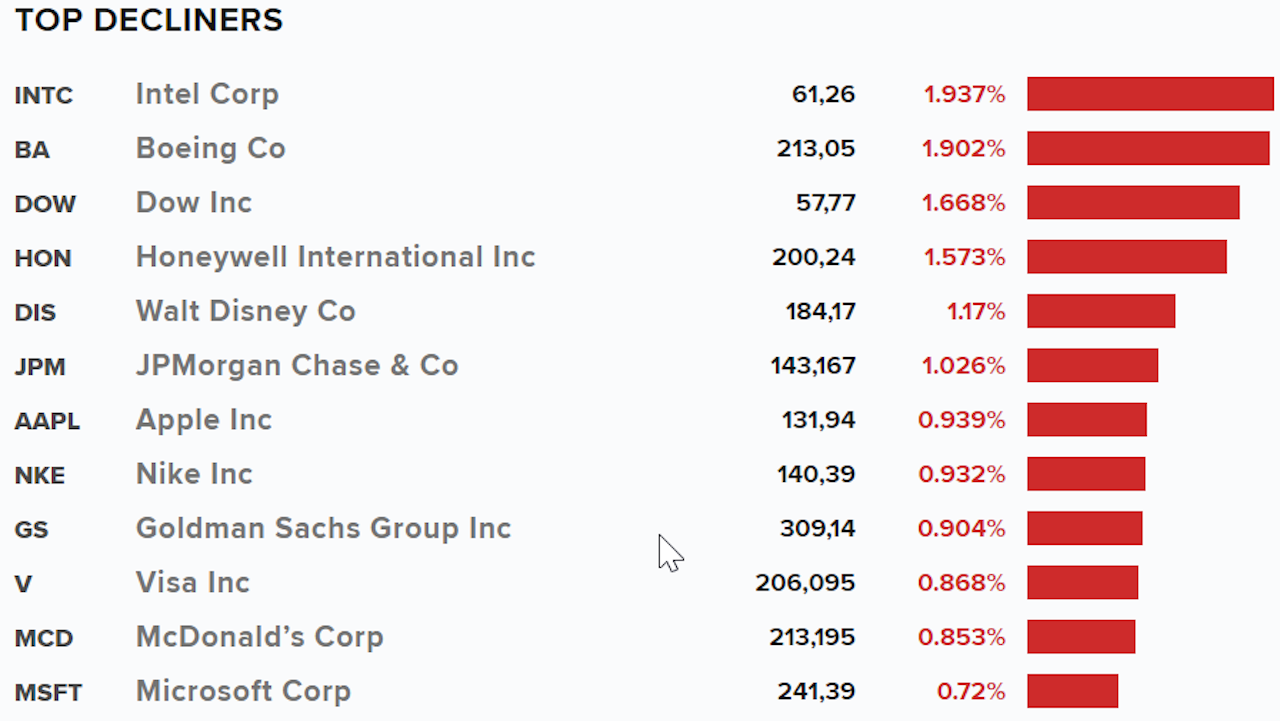Screen dimensions: 1280x721
Task: Click the red decline bar for Intel
Action: 1151,94
